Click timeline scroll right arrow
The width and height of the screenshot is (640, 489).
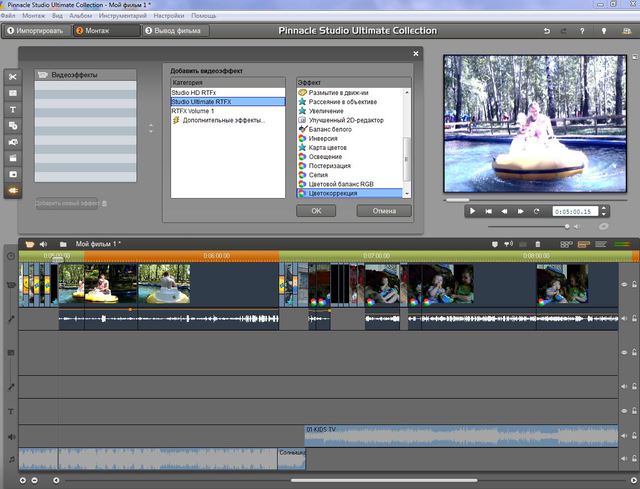coord(634,480)
